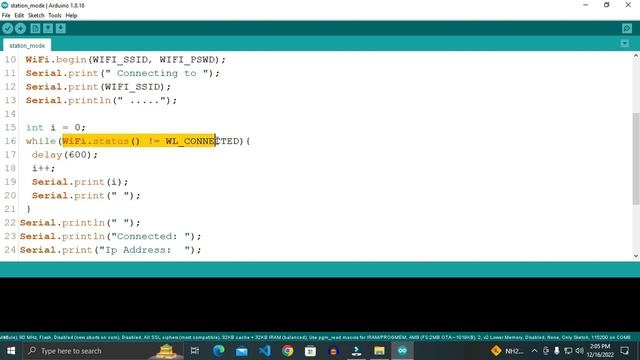Open File Explorer on the taskbar
This screenshot has height=360, width=640.
379,351
